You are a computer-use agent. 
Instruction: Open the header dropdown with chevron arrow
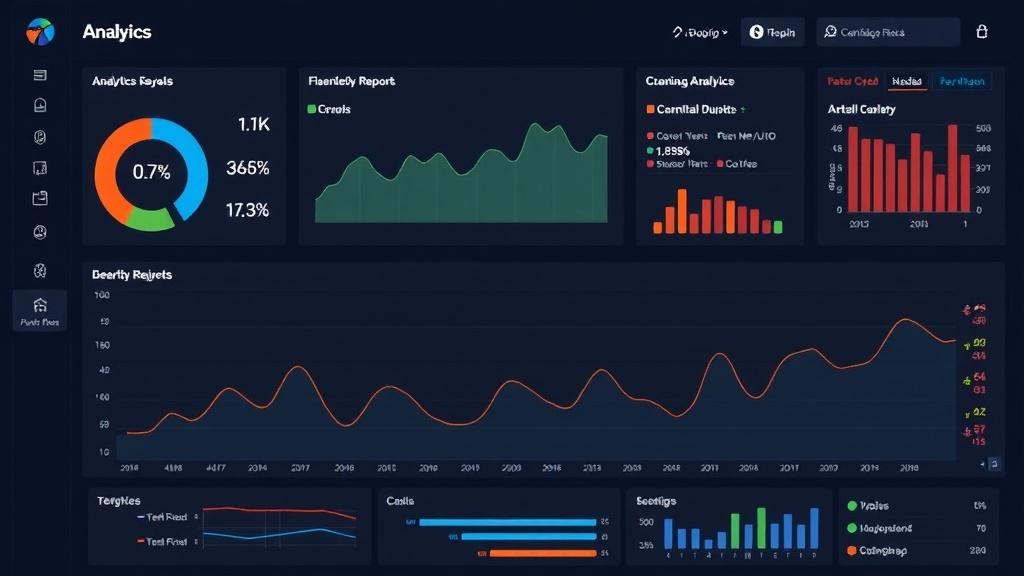(700, 32)
